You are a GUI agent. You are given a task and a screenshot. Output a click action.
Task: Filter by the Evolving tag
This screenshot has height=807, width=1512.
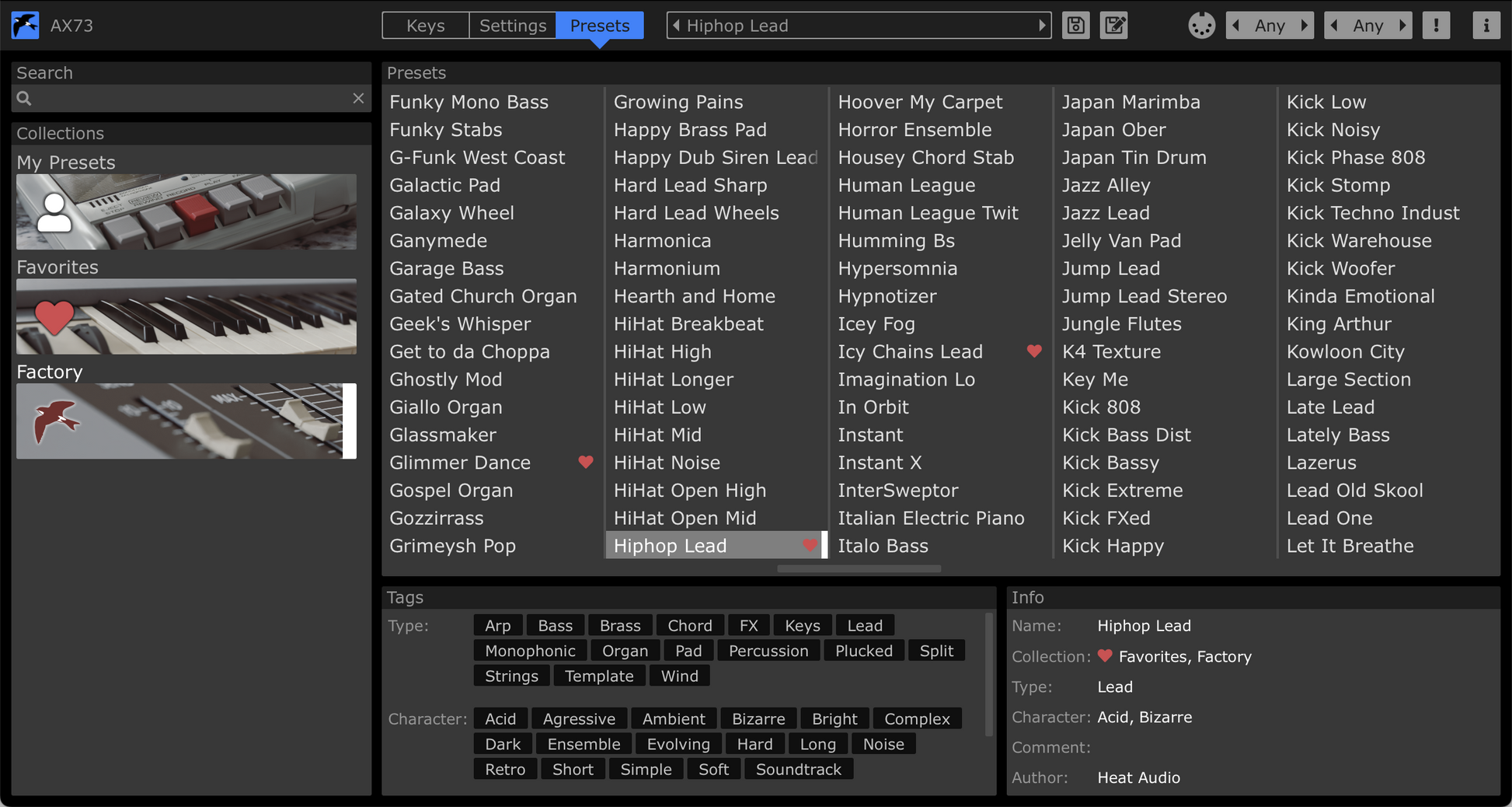click(x=678, y=744)
